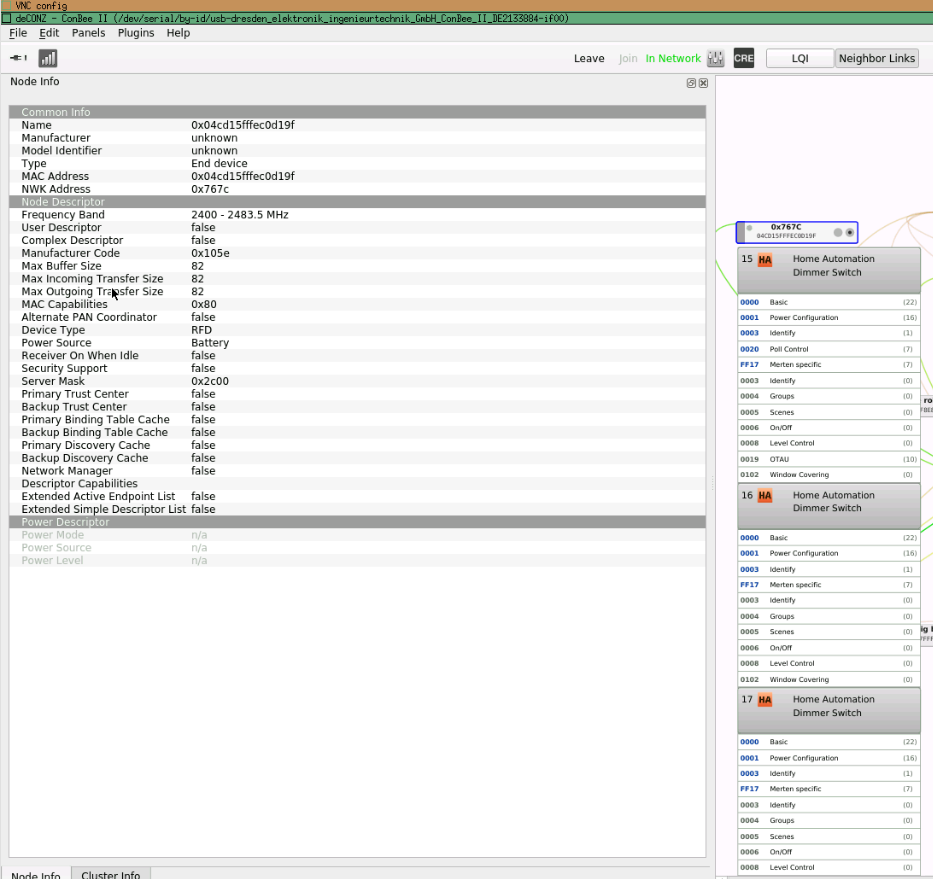
Task: Click the device connect plug icon
Action: coord(18,58)
